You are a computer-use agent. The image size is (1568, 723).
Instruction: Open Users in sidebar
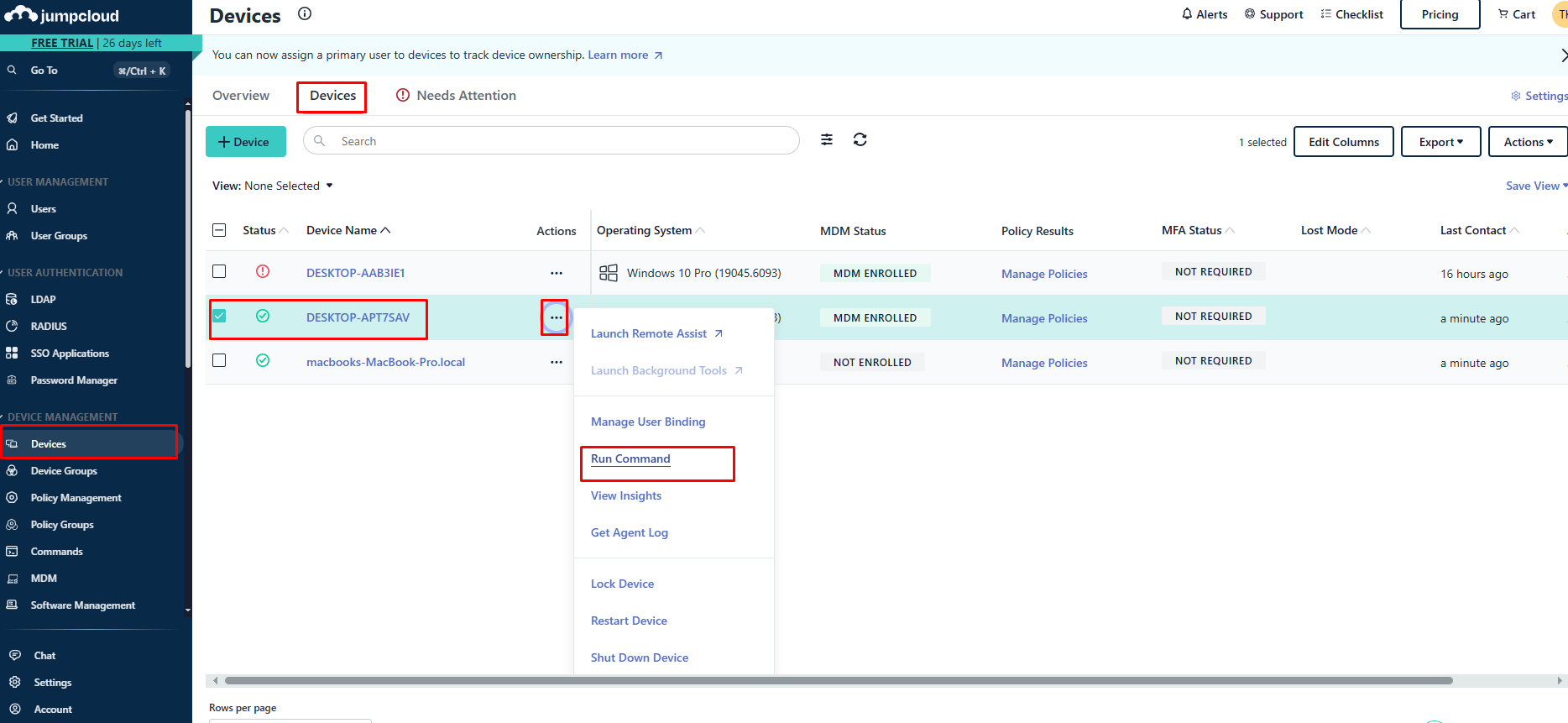coord(43,209)
